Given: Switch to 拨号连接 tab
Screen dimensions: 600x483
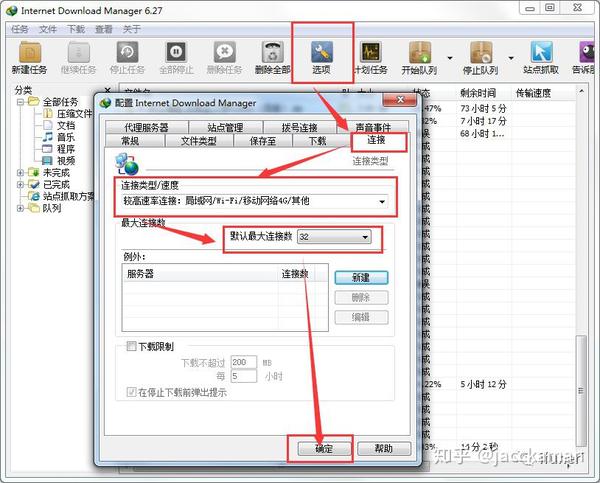Looking at the screenshot, I should (x=300, y=127).
